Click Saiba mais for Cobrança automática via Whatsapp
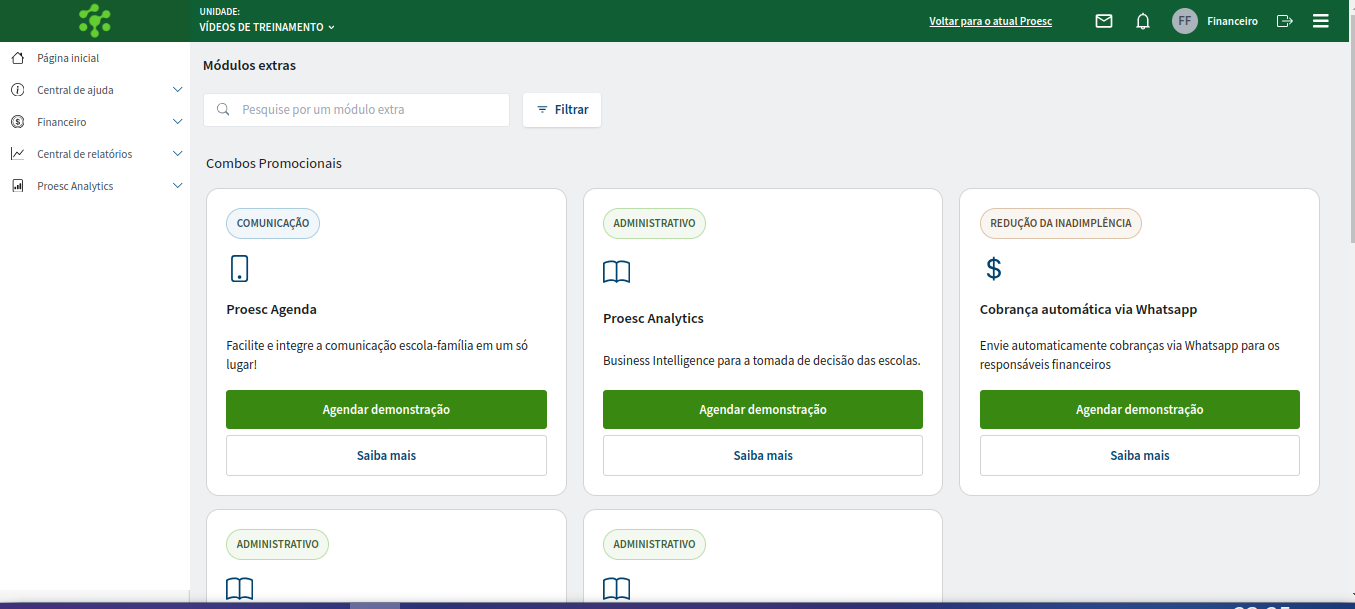Image resolution: width=1355 pixels, height=609 pixels. pos(1140,455)
